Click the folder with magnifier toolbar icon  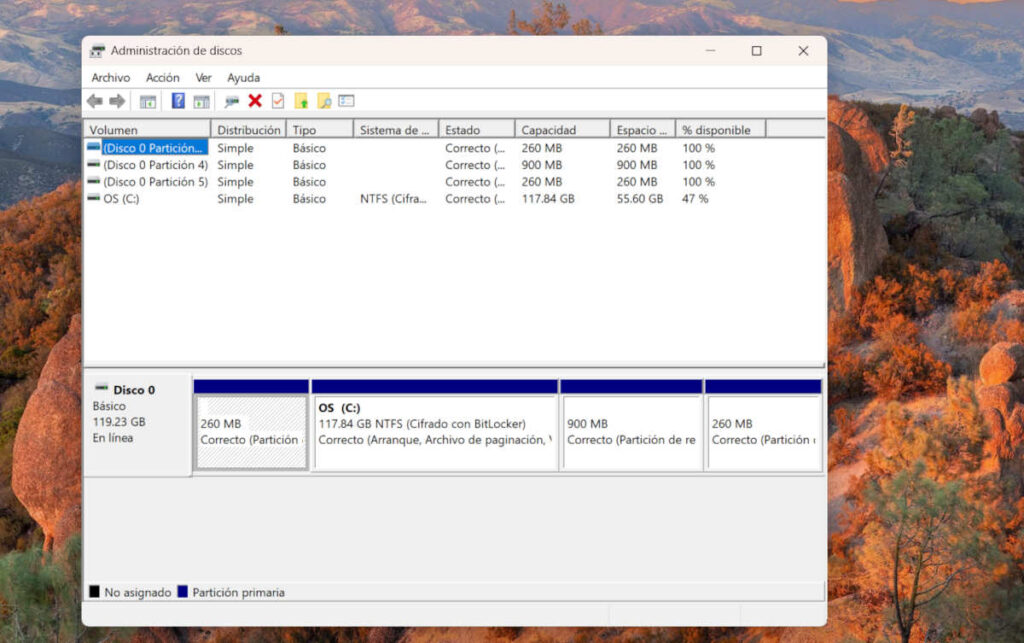coord(324,101)
